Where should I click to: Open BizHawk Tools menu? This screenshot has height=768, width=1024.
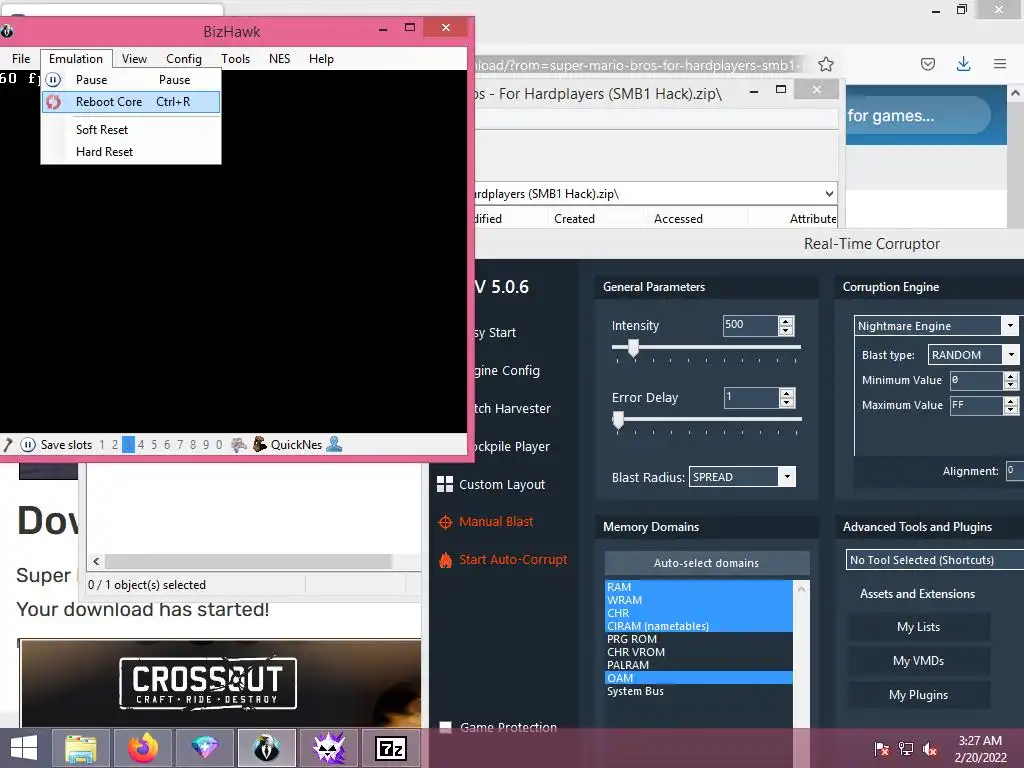[x=235, y=59]
